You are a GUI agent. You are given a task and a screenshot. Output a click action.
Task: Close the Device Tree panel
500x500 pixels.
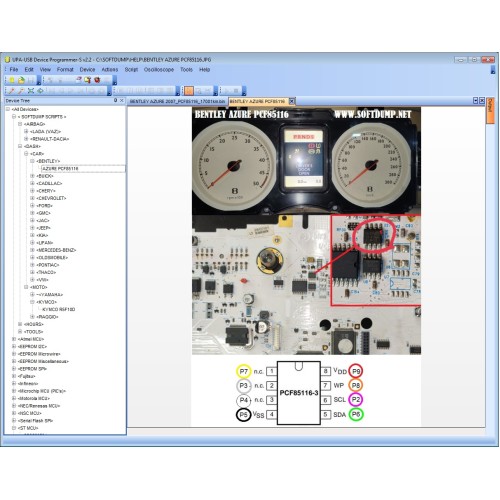122,100
